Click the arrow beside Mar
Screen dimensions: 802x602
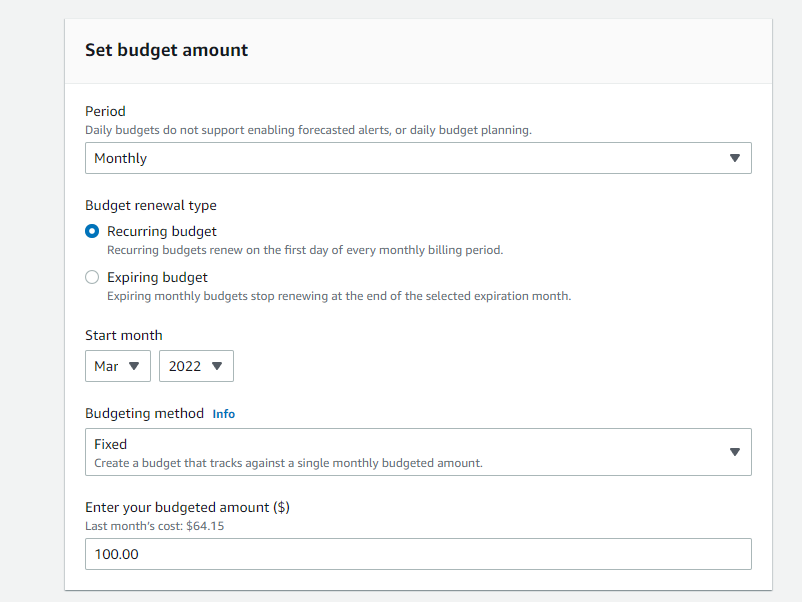pyautogui.click(x=134, y=366)
